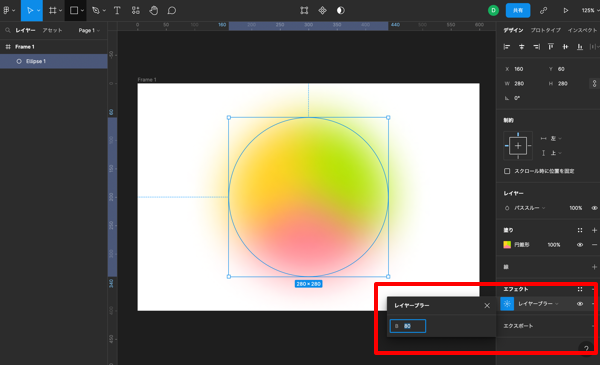
Task: Toggle the レイヤーブラー effect visibility eye
Action: coord(580,304)
